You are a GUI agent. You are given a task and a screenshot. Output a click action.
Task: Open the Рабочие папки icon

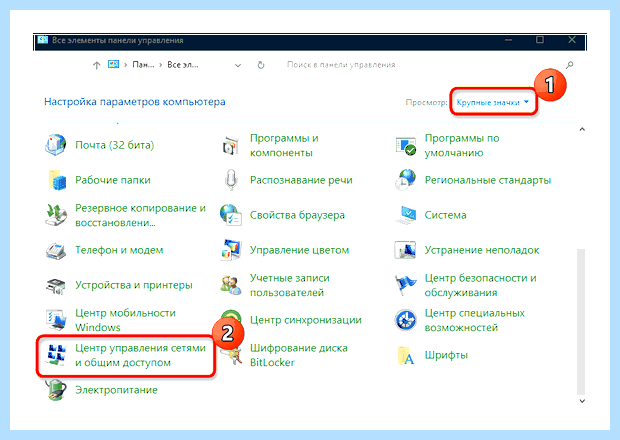click(57, 180)
